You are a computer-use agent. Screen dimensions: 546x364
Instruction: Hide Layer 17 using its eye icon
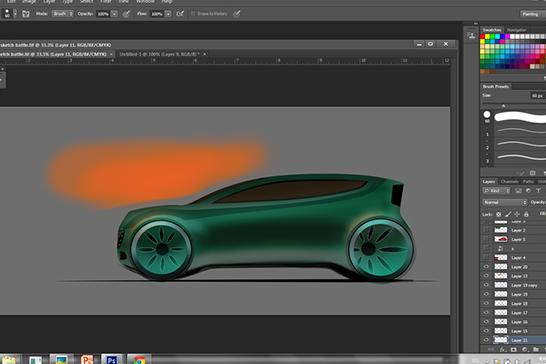[x=486, y=312]
